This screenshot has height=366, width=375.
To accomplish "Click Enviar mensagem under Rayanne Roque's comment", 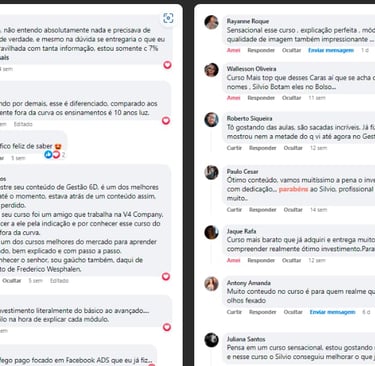I will pos(331,50).
